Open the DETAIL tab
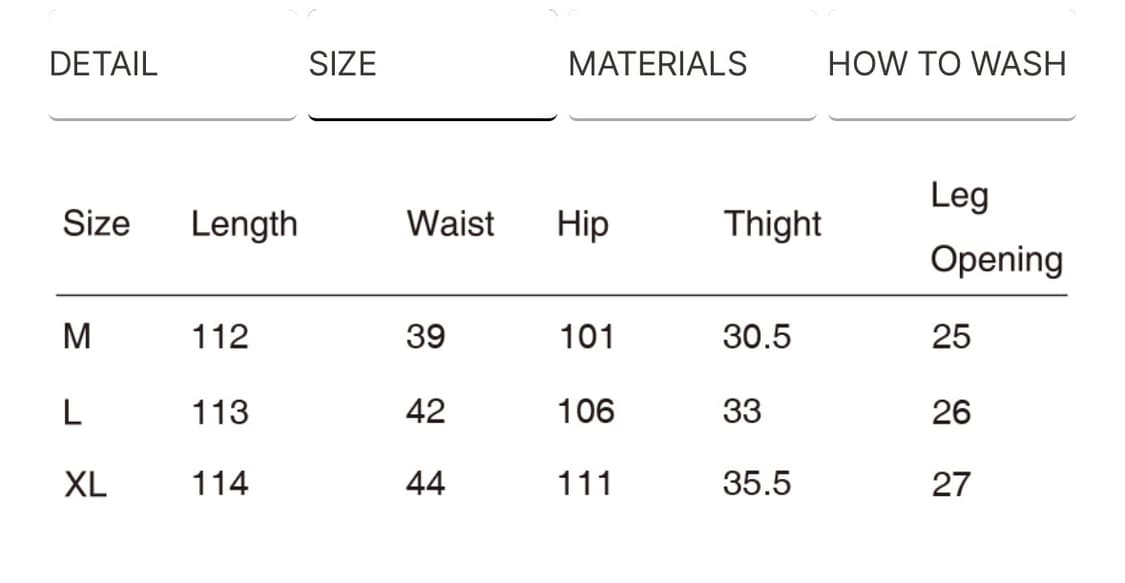The width and height of the screenshot is (1125, 583). (x=104, y=64)
